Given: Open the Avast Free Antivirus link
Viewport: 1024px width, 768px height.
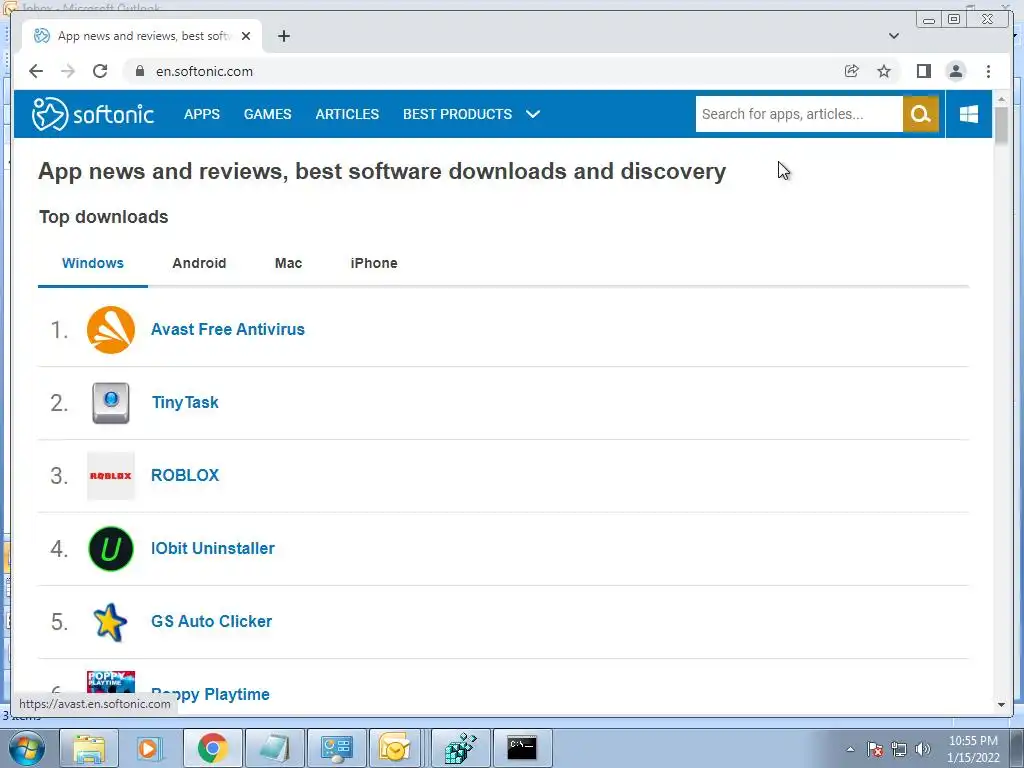Looking at the screenshot, I should pyautogui.click(x=228, y=329).
